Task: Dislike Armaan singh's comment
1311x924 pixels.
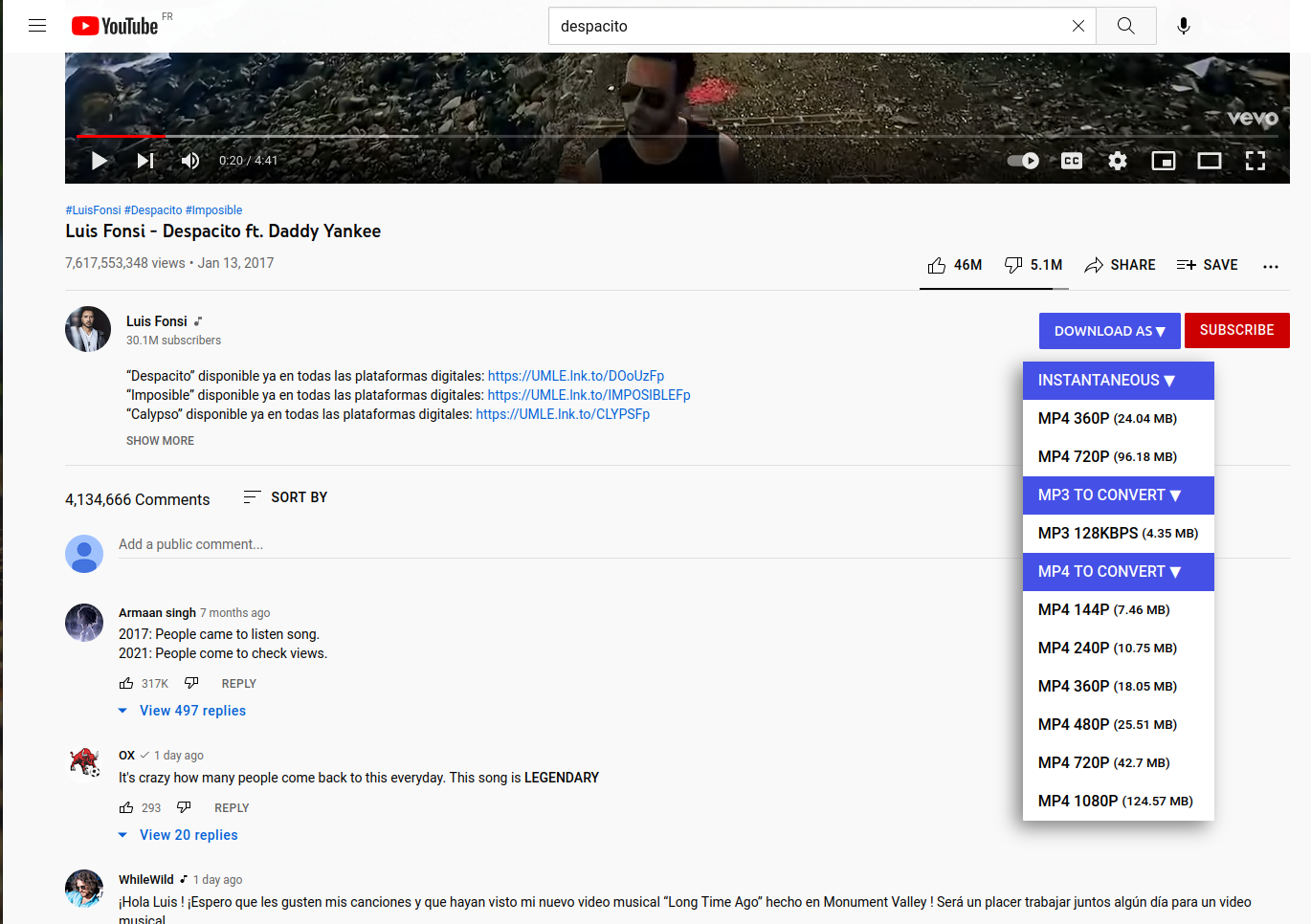Action: [191, 684]
